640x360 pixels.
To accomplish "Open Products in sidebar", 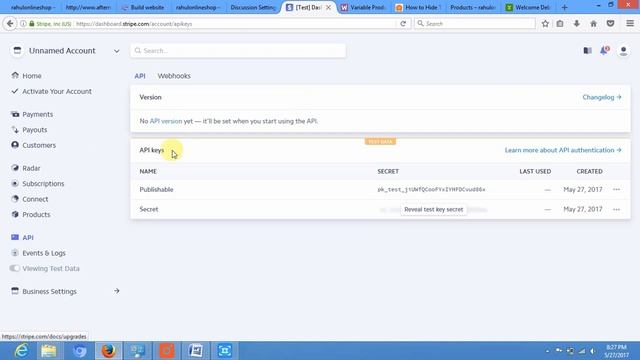I will [x=36, y=215].
